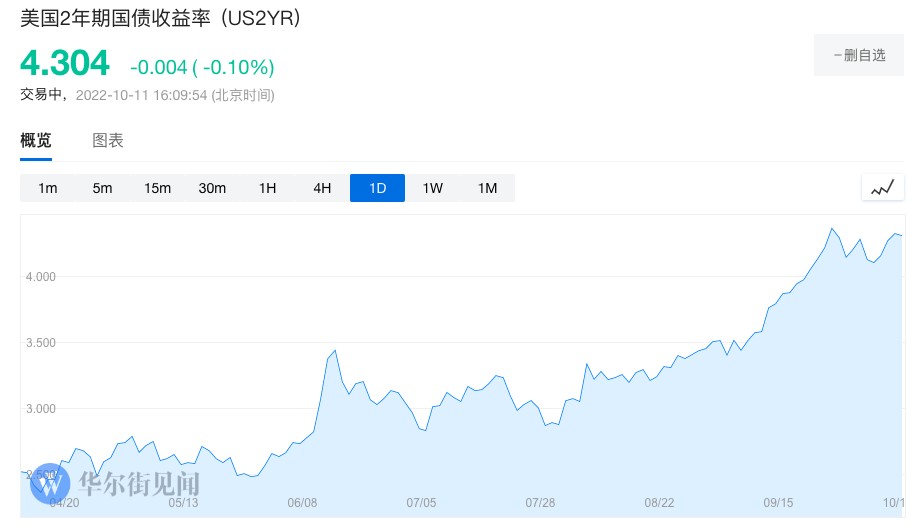Switch chart to 1H interval
The image size is (918, 528).
(267, 188)
